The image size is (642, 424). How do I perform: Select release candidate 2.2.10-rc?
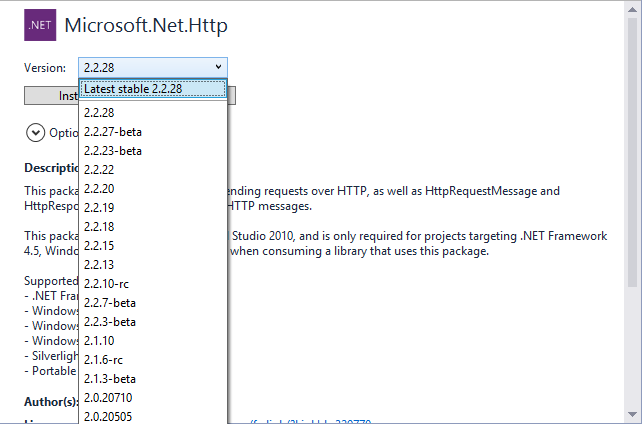pyautogui.click(x=106, y=284)
